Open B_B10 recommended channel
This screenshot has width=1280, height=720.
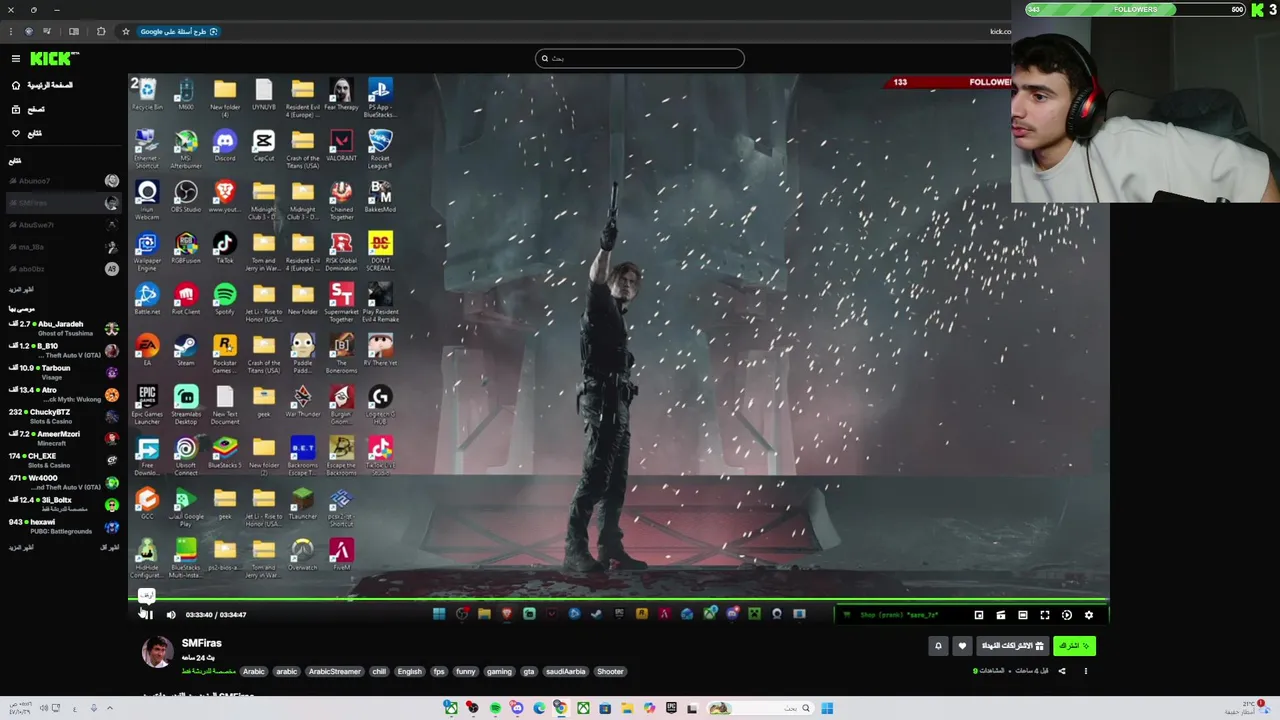click(x=63, y=350)
